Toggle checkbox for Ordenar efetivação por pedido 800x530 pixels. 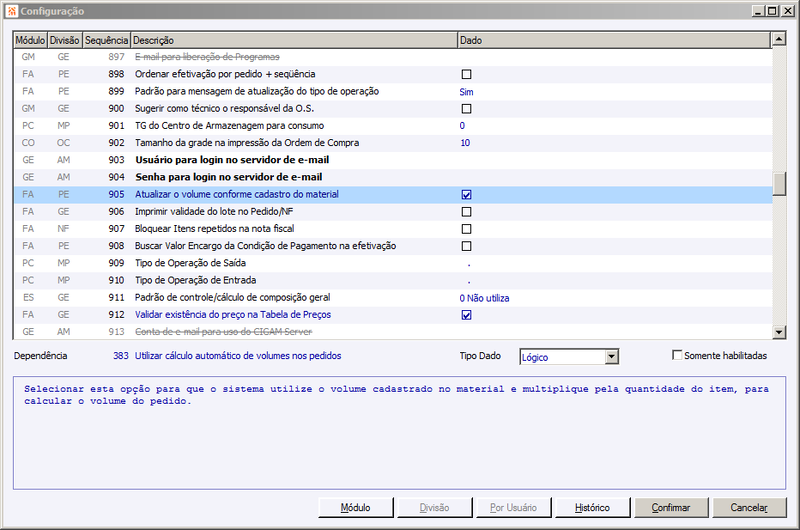[x=466, y=74]
